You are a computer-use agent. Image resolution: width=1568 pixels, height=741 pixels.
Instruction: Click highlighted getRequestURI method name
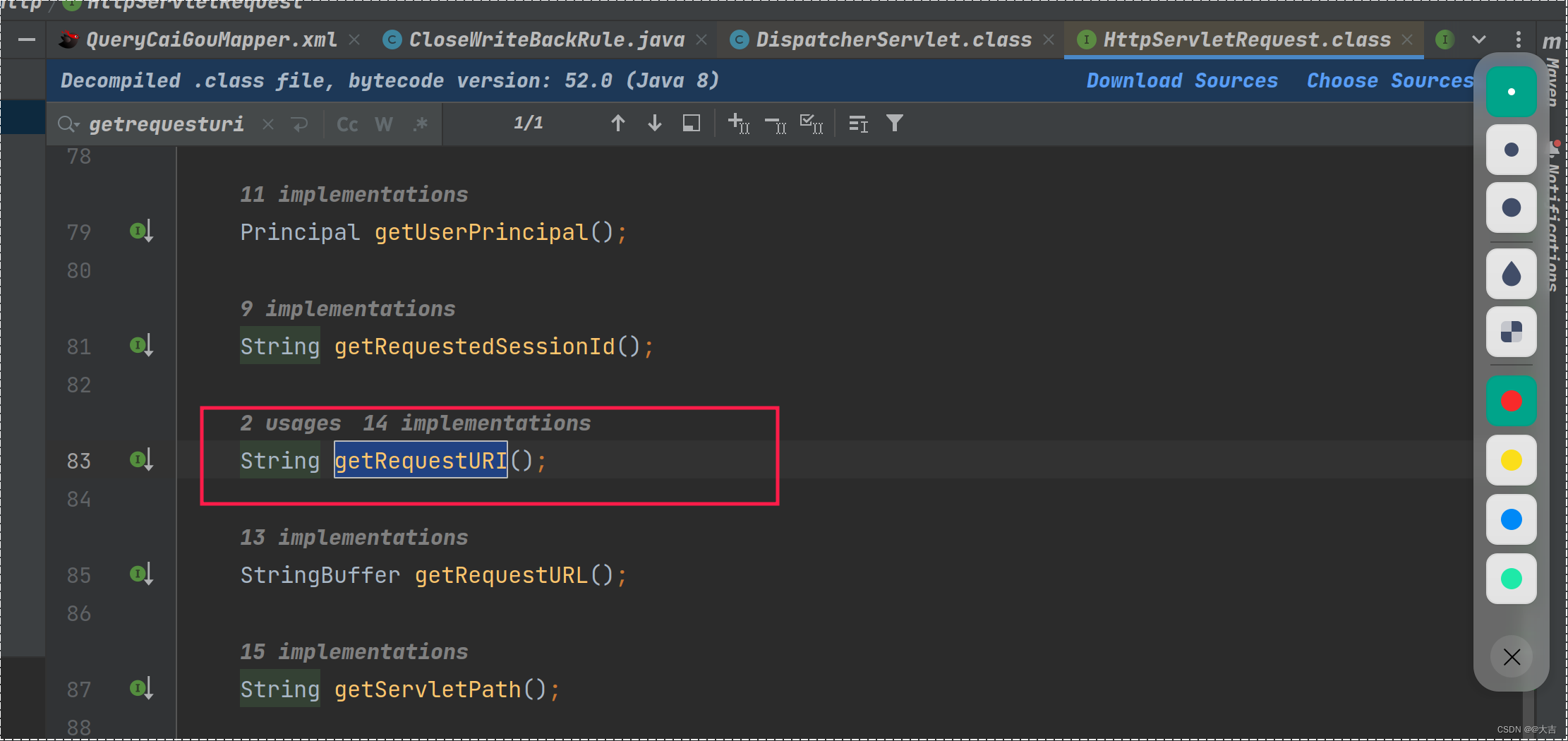tap(421, 461)
